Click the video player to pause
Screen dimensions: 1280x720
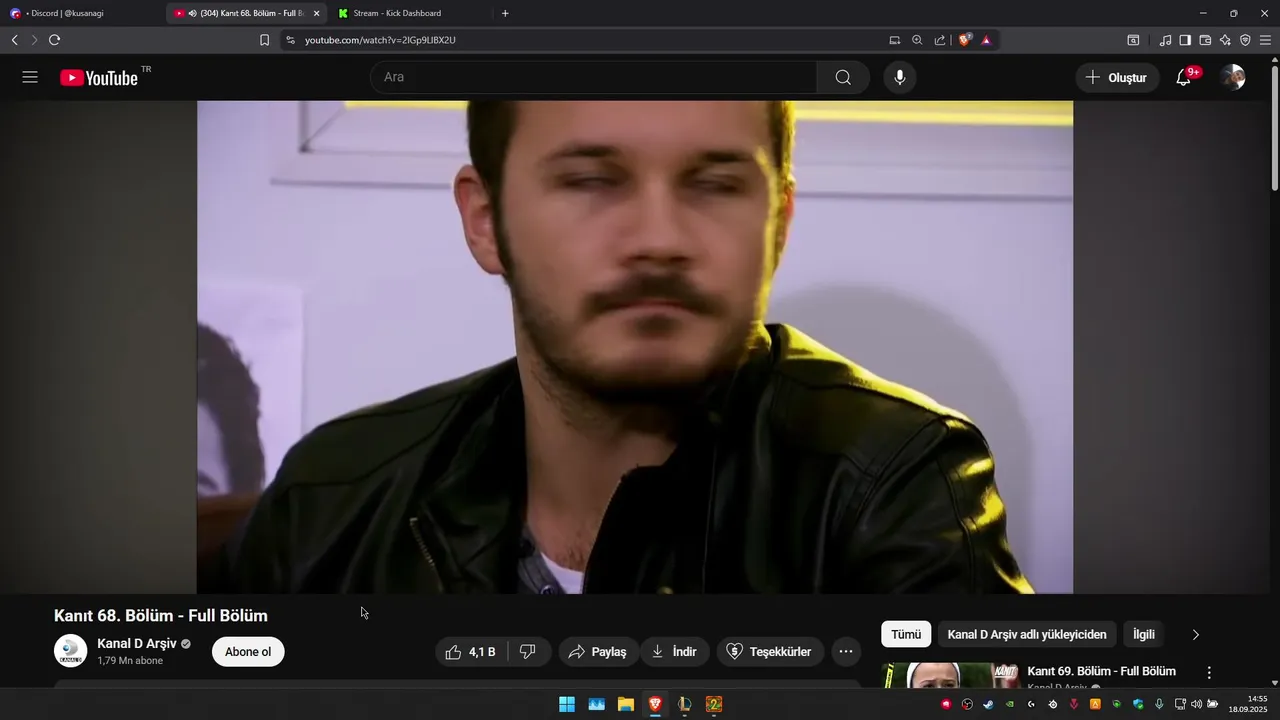[635, 347]
